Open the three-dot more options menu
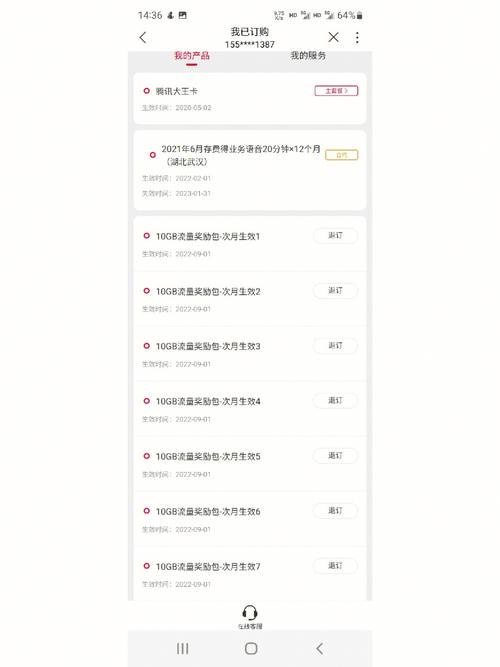This screenshot has width=500, height=667. [357, 37]
